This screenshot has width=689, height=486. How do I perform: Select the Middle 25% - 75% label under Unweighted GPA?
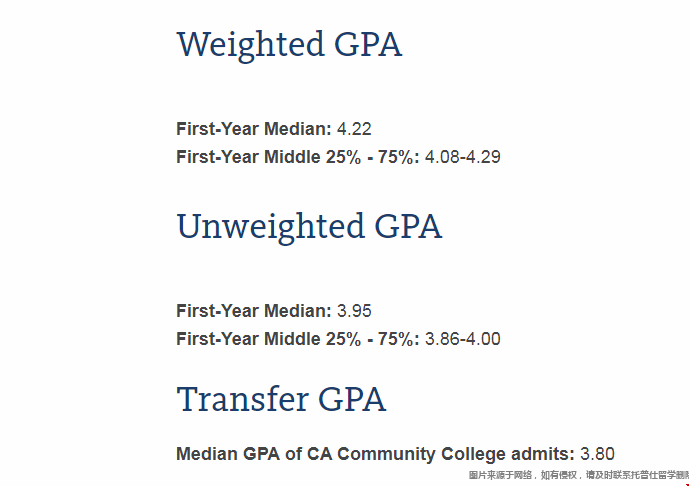[298, 339]
